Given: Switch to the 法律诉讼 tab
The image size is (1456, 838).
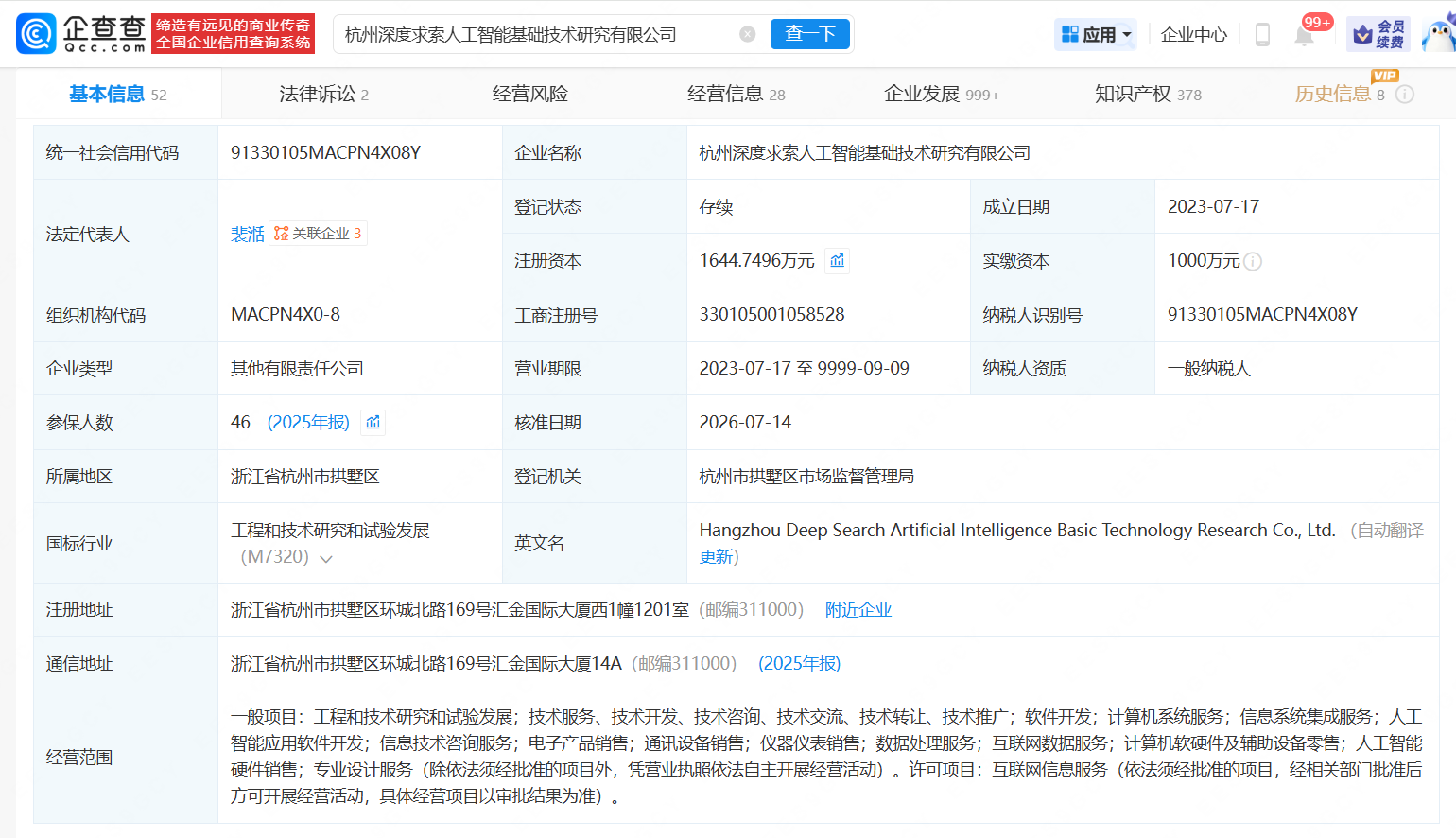Looking at the screenshot, I should (x=324, y=94).
